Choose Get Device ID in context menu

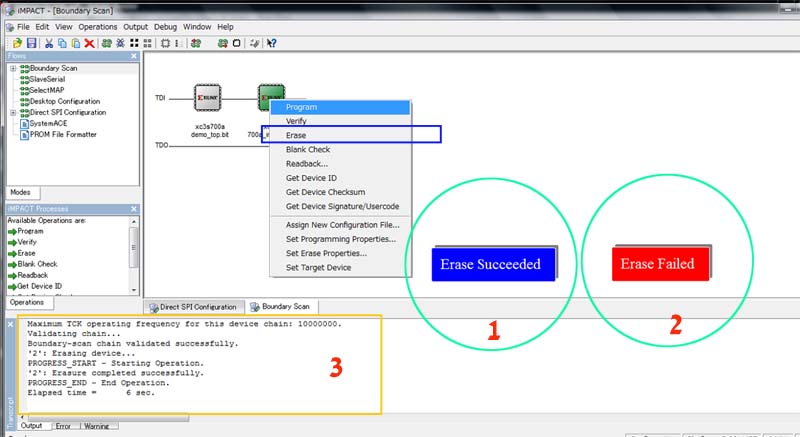click(x=340, y=178)
